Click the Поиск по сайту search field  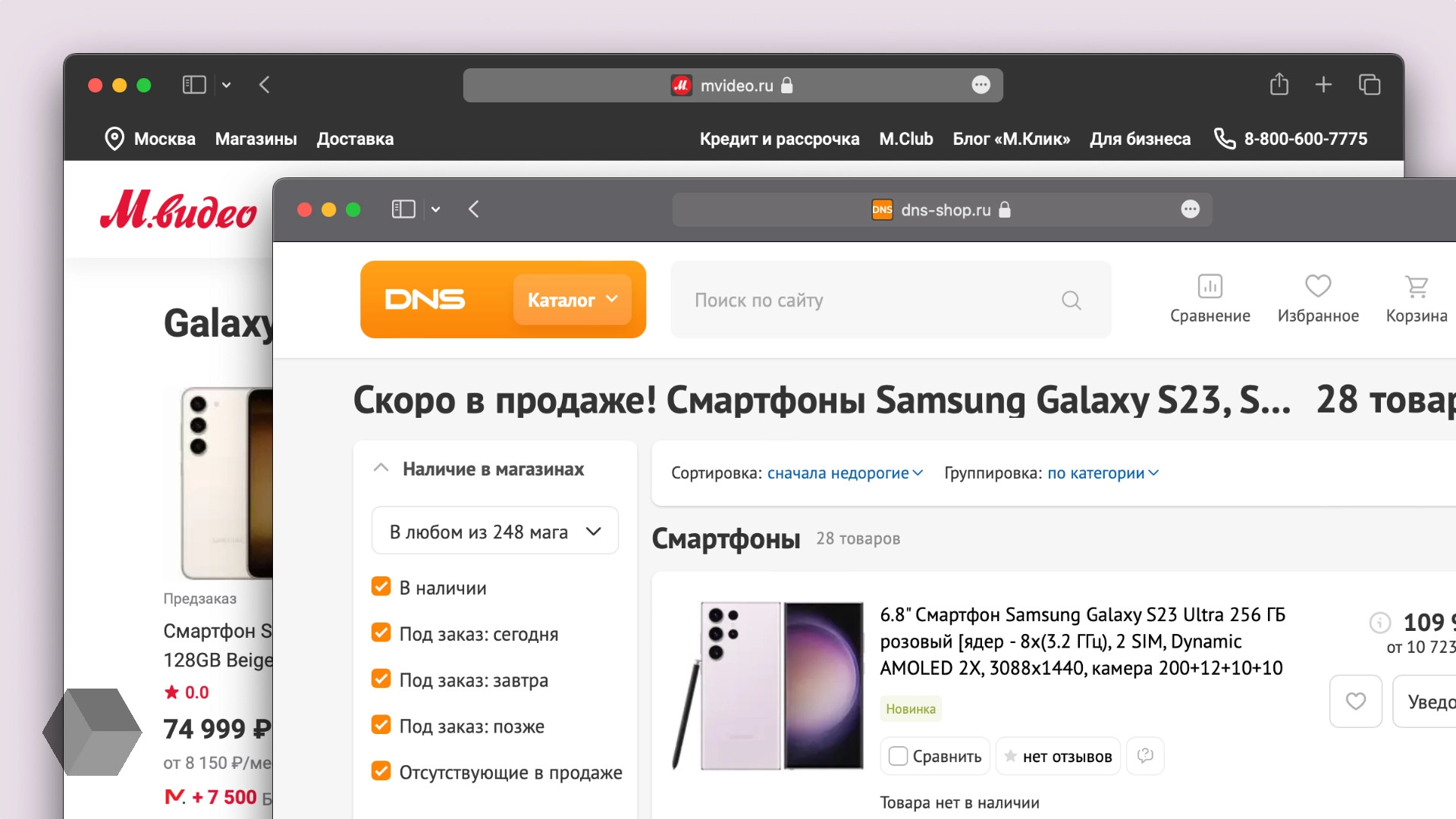pos(891,300)
